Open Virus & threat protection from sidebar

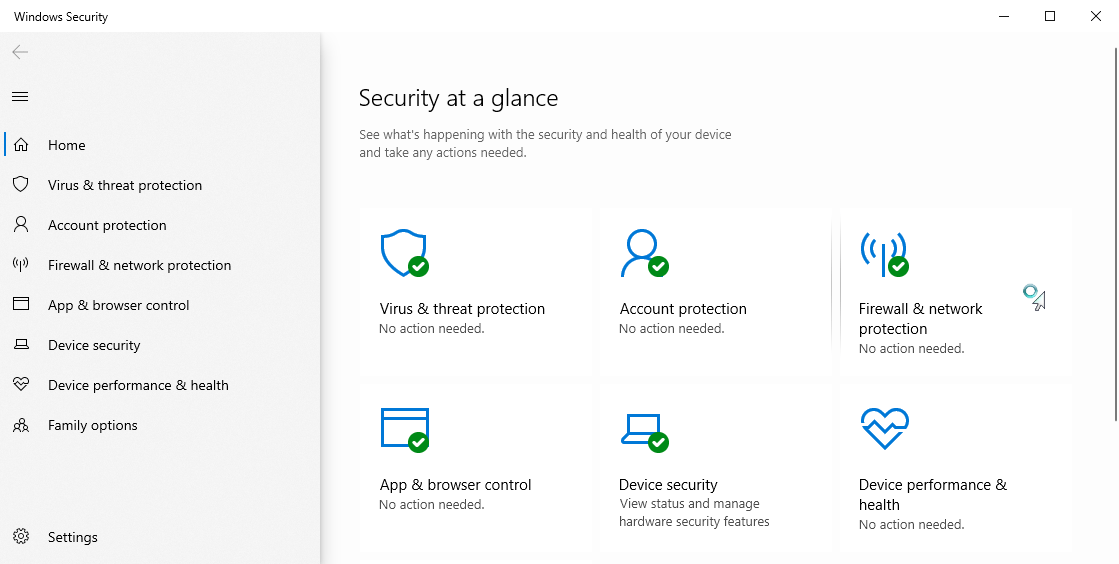[x=160, y=185]
